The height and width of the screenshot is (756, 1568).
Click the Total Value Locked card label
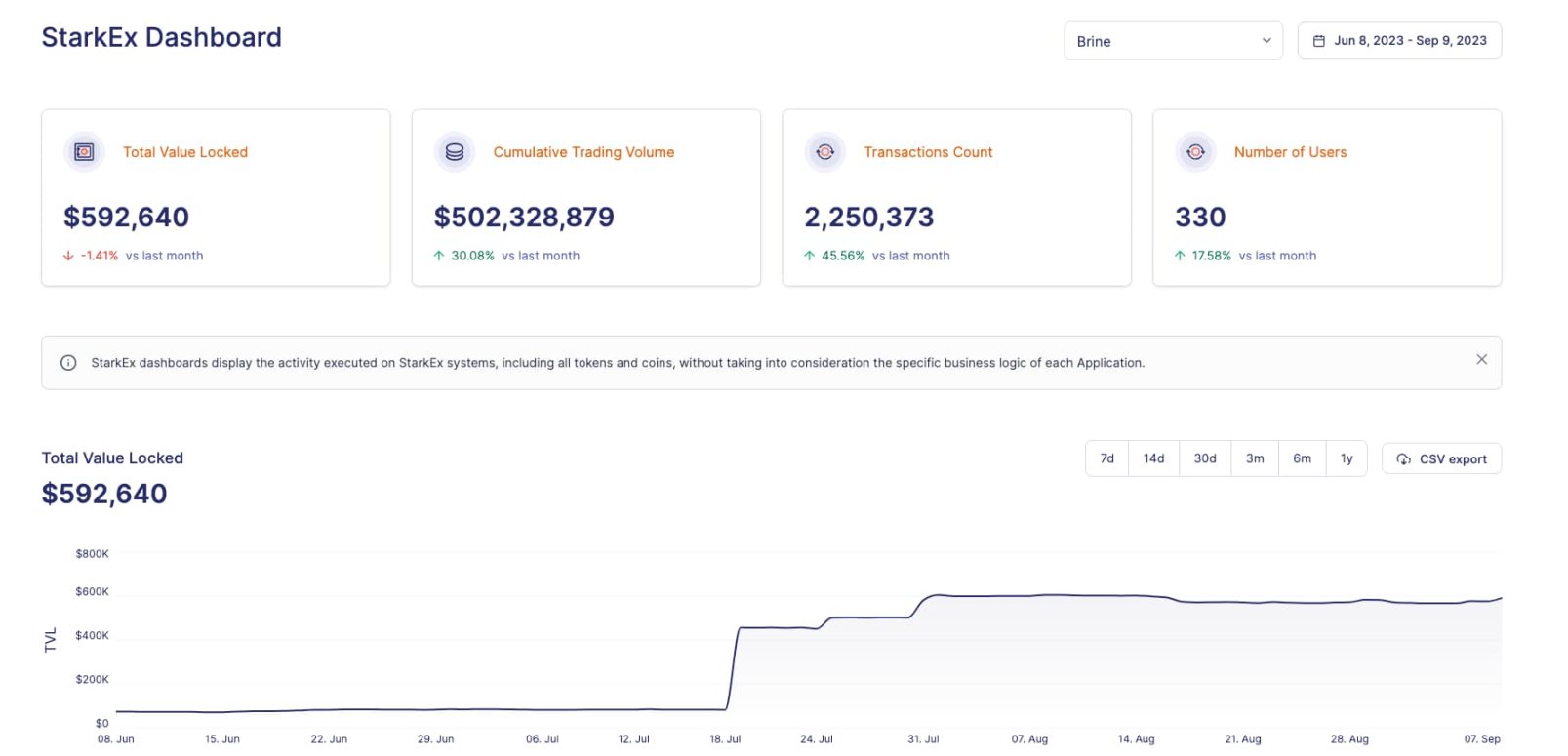pyautogui.click(x=185, y=152)
